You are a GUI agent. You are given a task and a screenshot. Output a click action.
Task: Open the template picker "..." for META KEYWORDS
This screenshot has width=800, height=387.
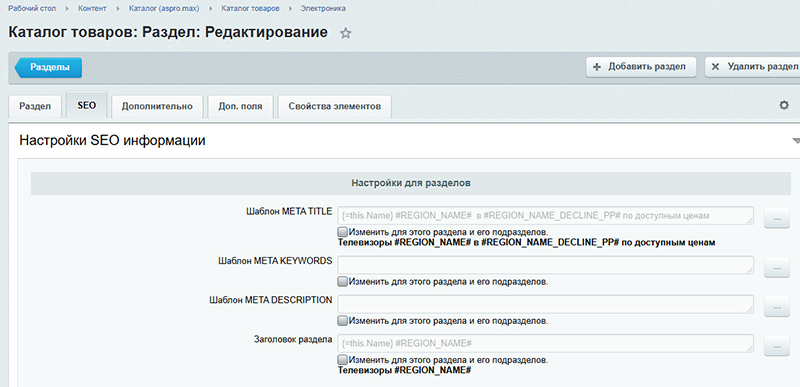click(x=777, y=268)
